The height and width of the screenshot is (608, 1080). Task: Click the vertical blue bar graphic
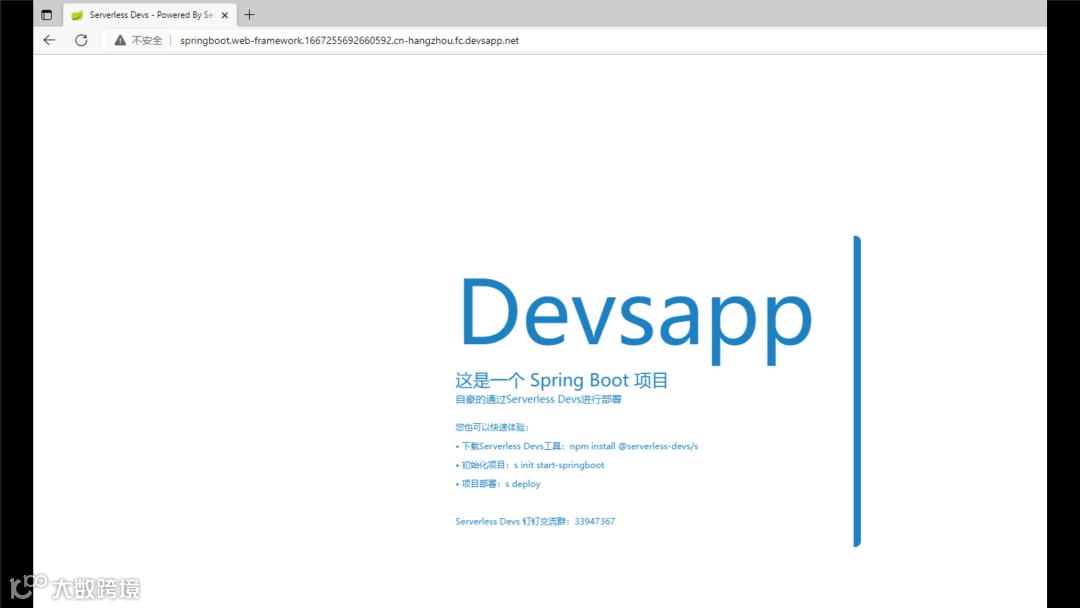click(857, 390)
